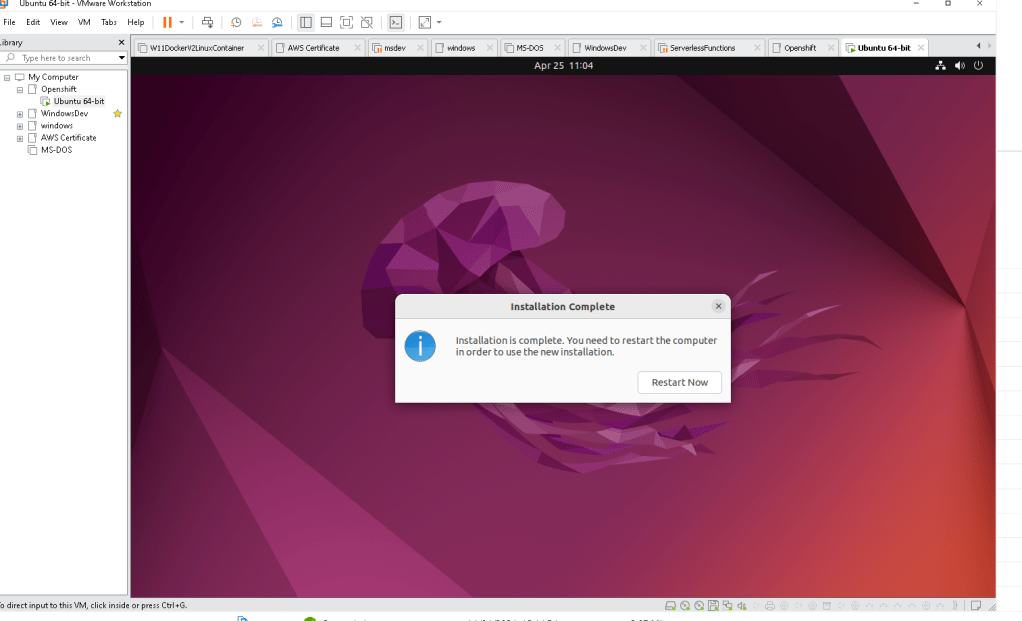Toggle the console view button
The height and width of the screenshot is (621, 1022).
click(396, 22)
